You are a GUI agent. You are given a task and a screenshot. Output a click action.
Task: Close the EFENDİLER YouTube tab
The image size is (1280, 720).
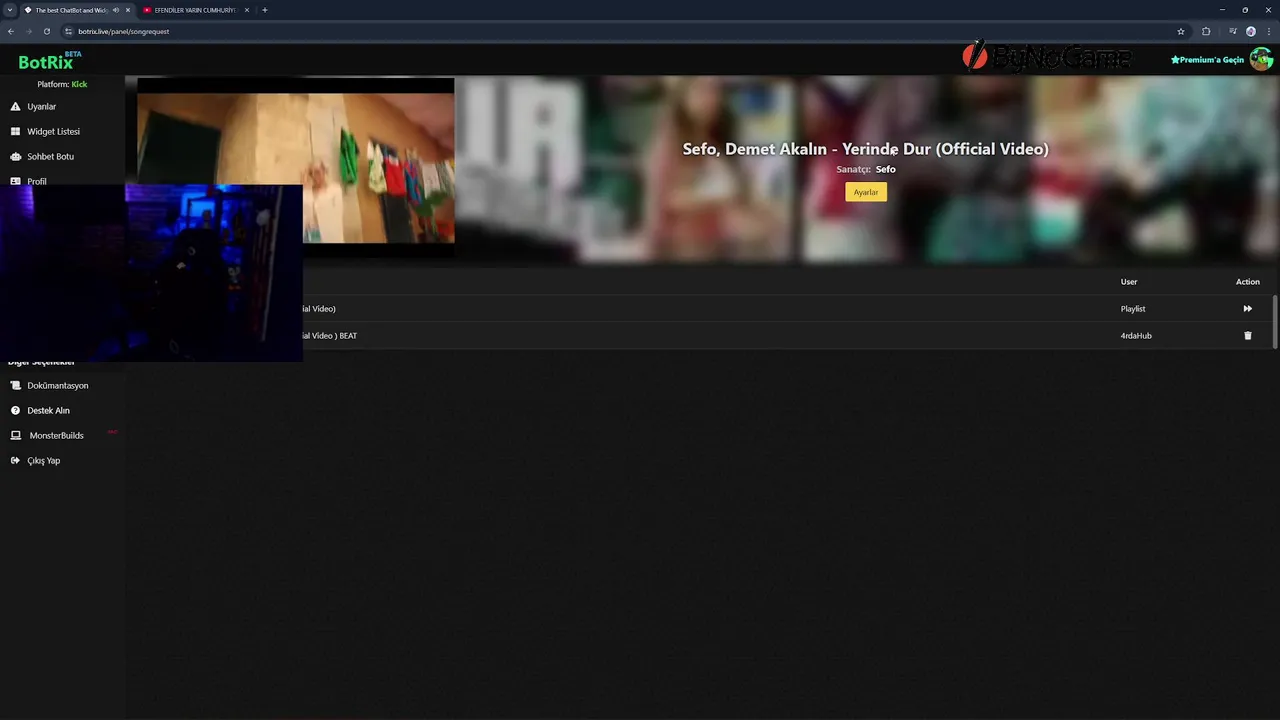[247, 10]
